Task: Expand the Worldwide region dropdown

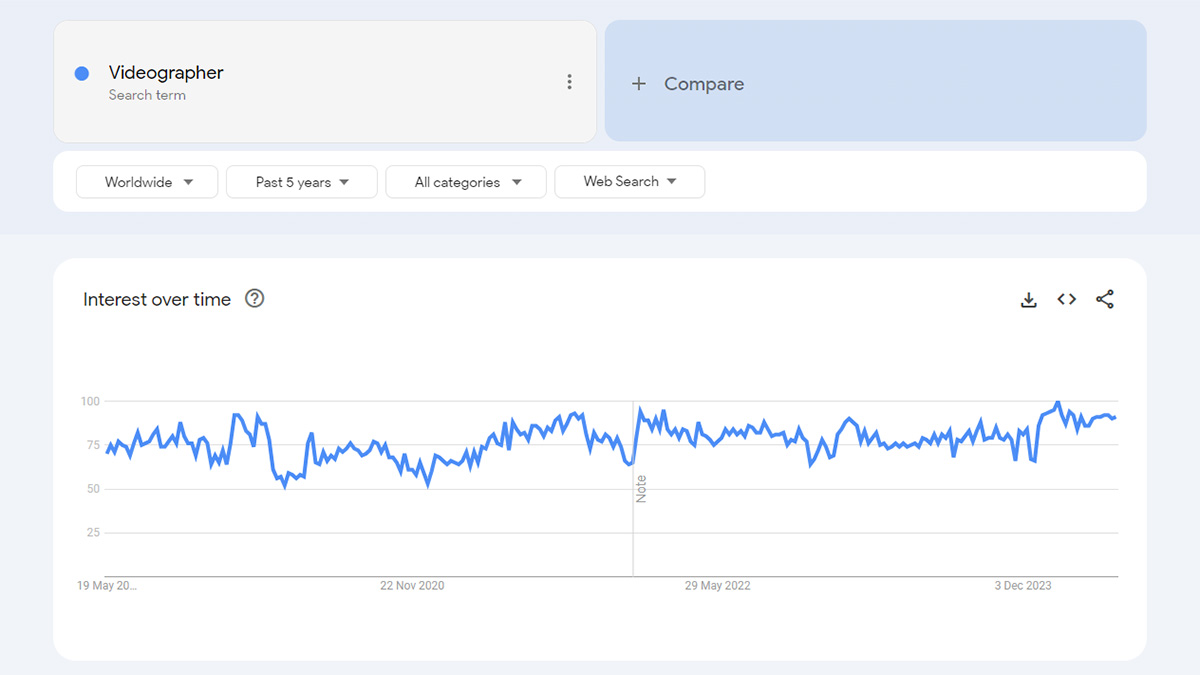Action: (x=147, y=182)
